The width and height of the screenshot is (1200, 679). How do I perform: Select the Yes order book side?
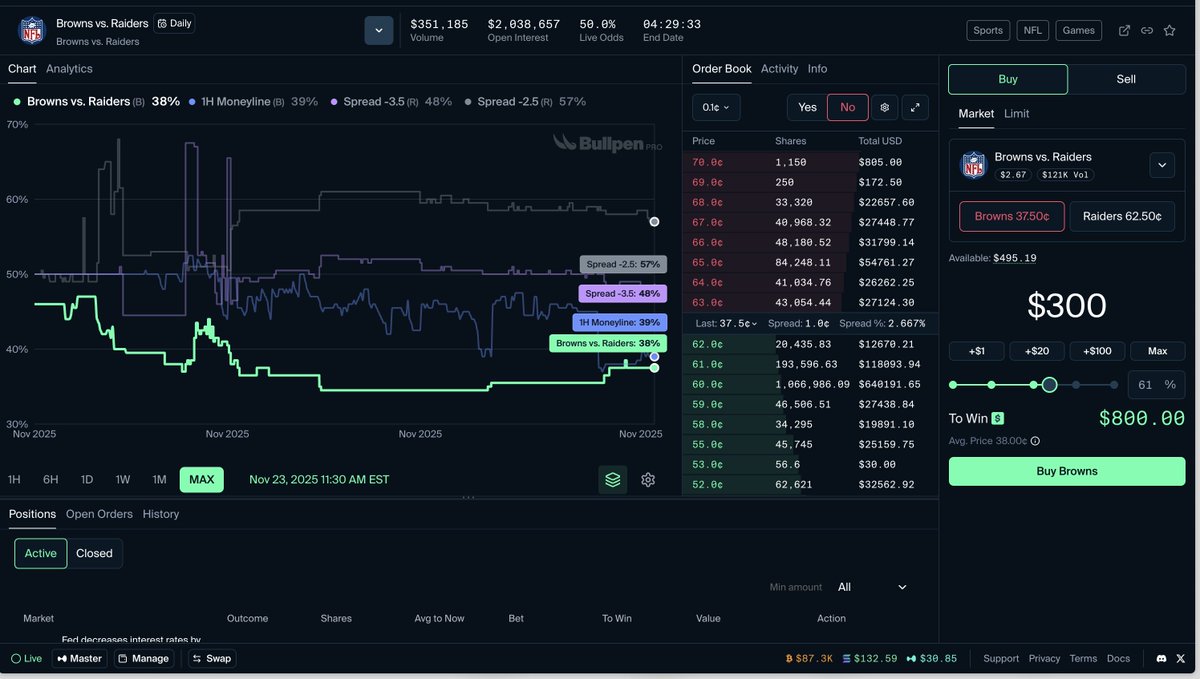pyautogui.click(x=807, y=107)
